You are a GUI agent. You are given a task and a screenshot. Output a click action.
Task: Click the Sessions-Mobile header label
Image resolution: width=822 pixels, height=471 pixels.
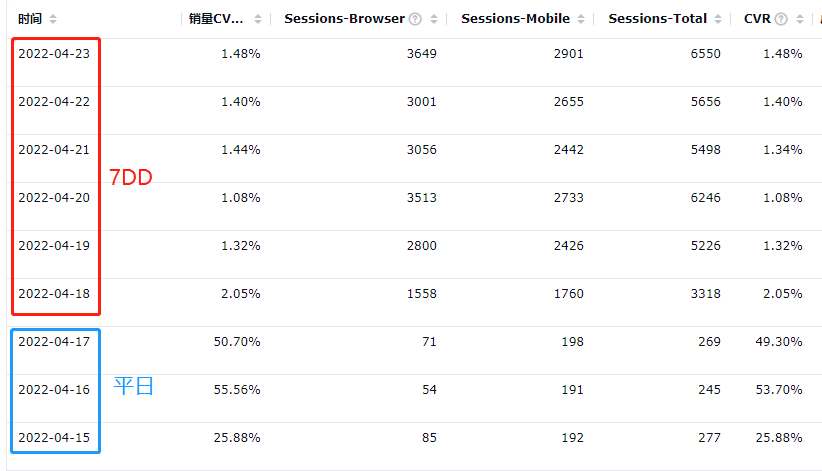coord(515,19)
